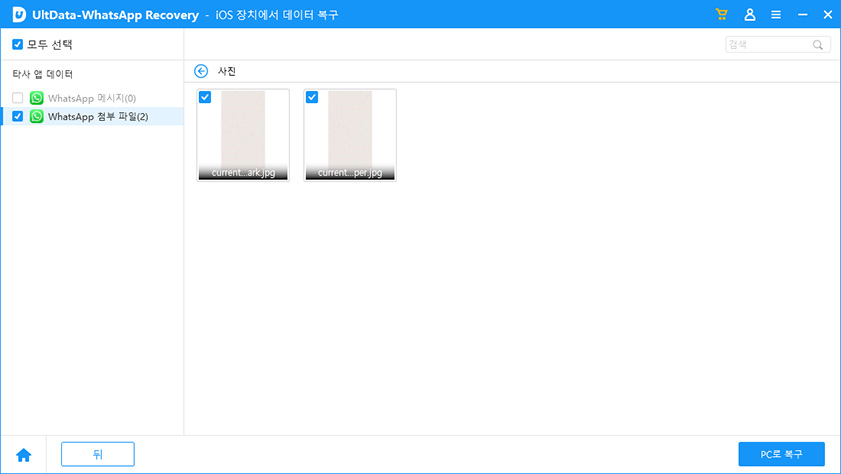Uncheck the WhatsApp 첨부 파일 checkbox

pos(17,116)
